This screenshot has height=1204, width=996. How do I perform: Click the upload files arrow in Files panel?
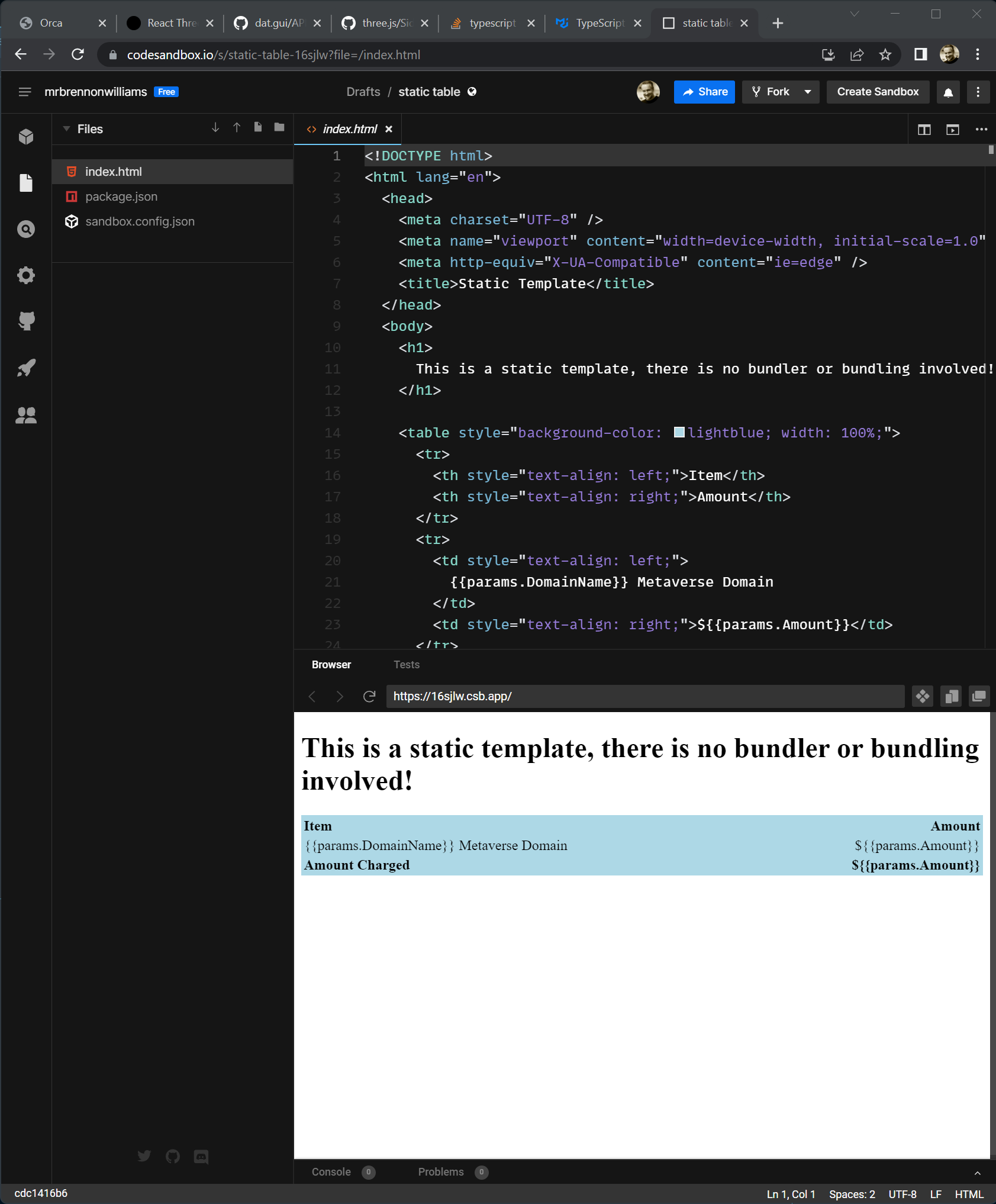point(237,127)
